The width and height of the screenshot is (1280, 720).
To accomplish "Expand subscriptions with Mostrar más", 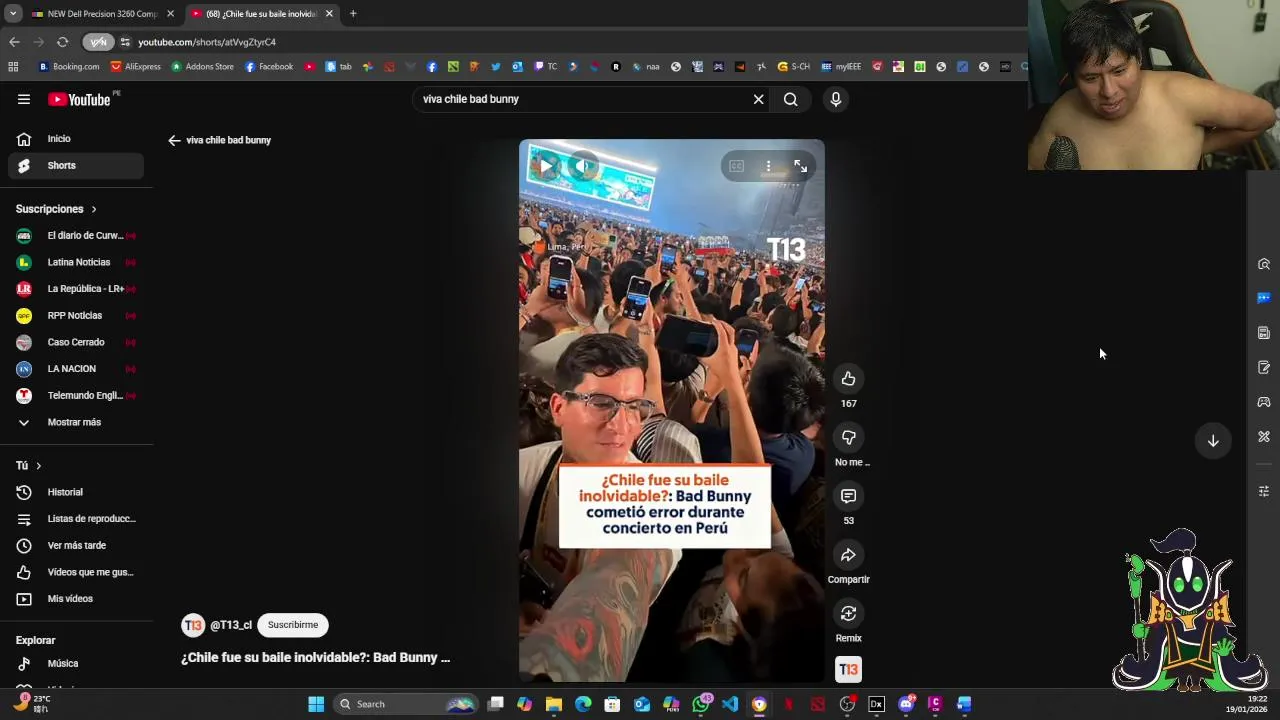I will (76, 422).
